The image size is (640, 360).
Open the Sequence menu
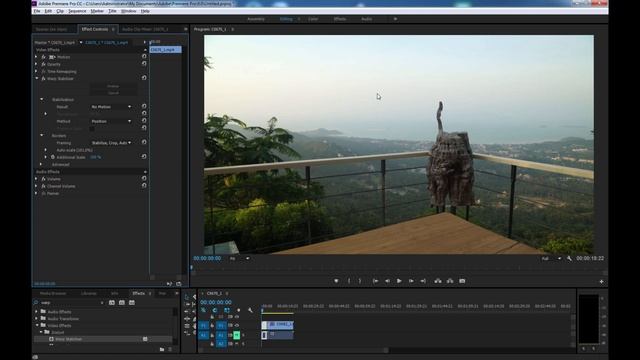click(77, 11)
